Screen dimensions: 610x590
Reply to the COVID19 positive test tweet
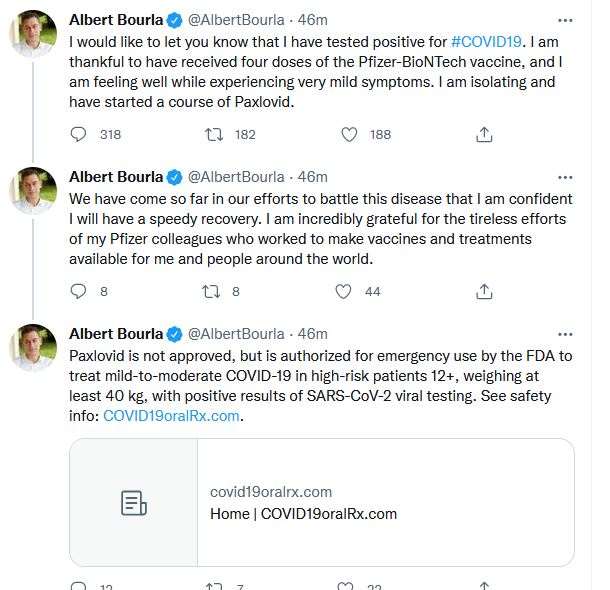(81, 134)
